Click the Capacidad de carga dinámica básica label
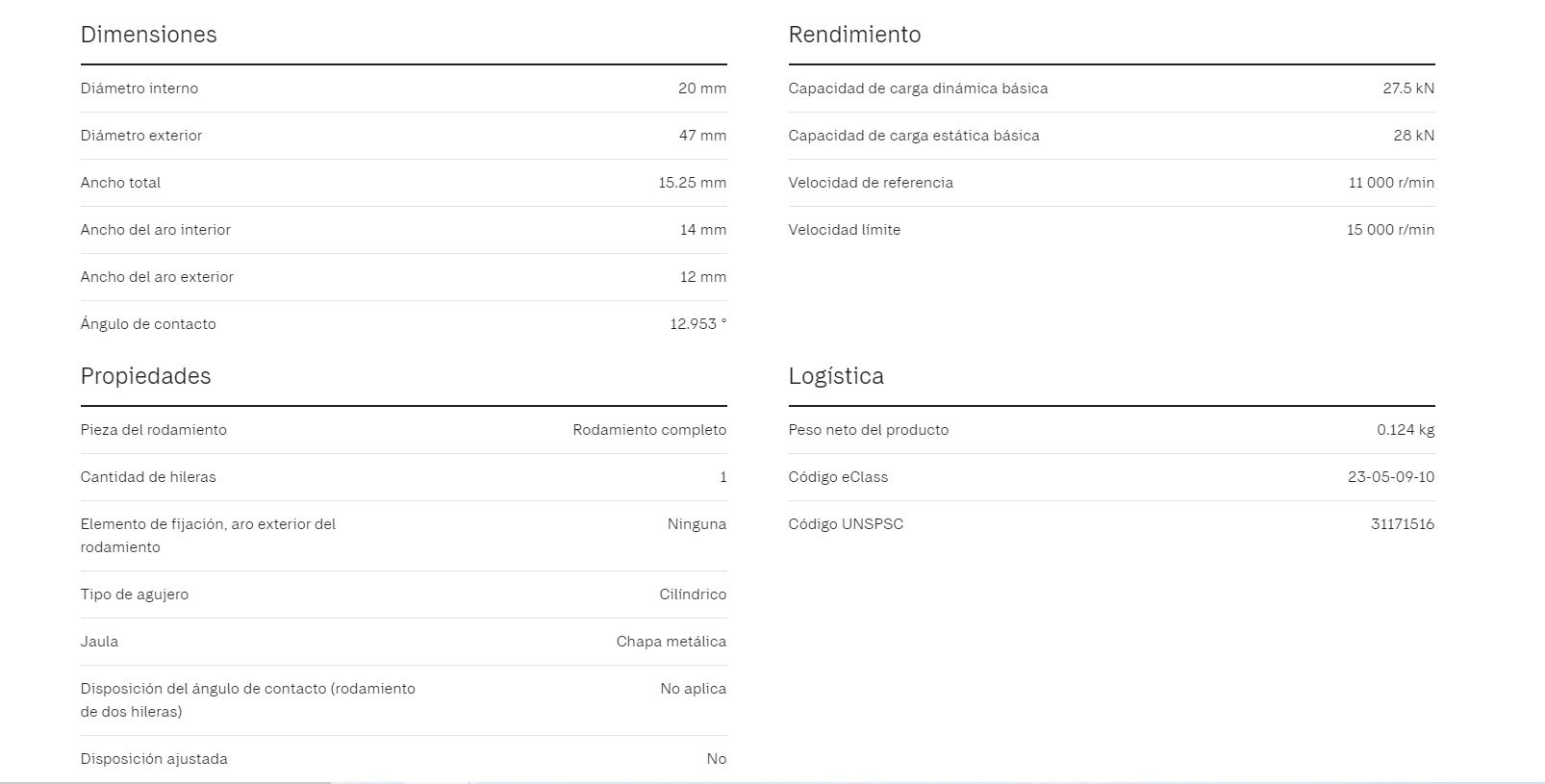The height and width of the screenshot is (784, 1545). coord(918,89)
